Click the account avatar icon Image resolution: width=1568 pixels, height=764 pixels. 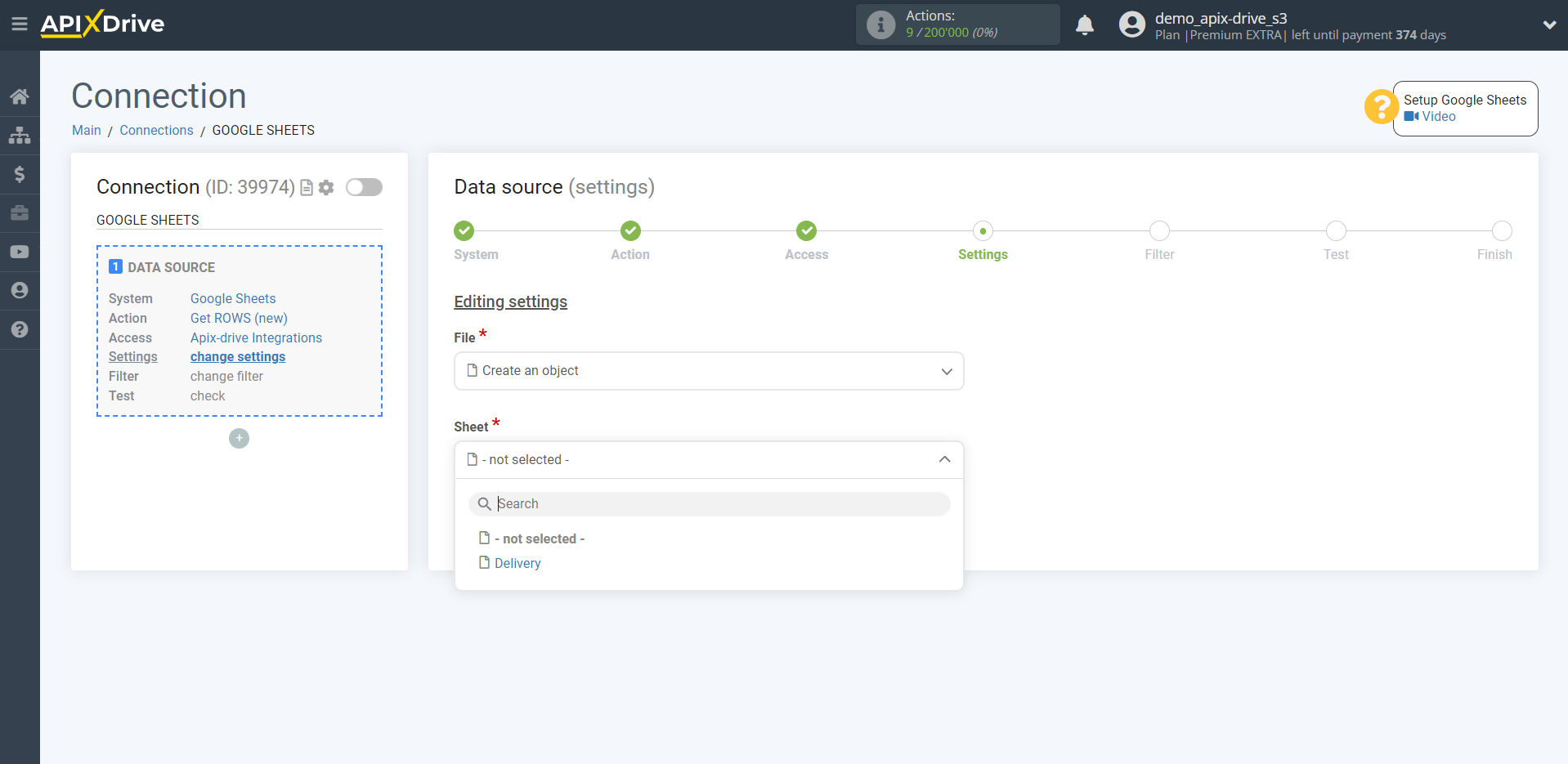(1132, 25)
